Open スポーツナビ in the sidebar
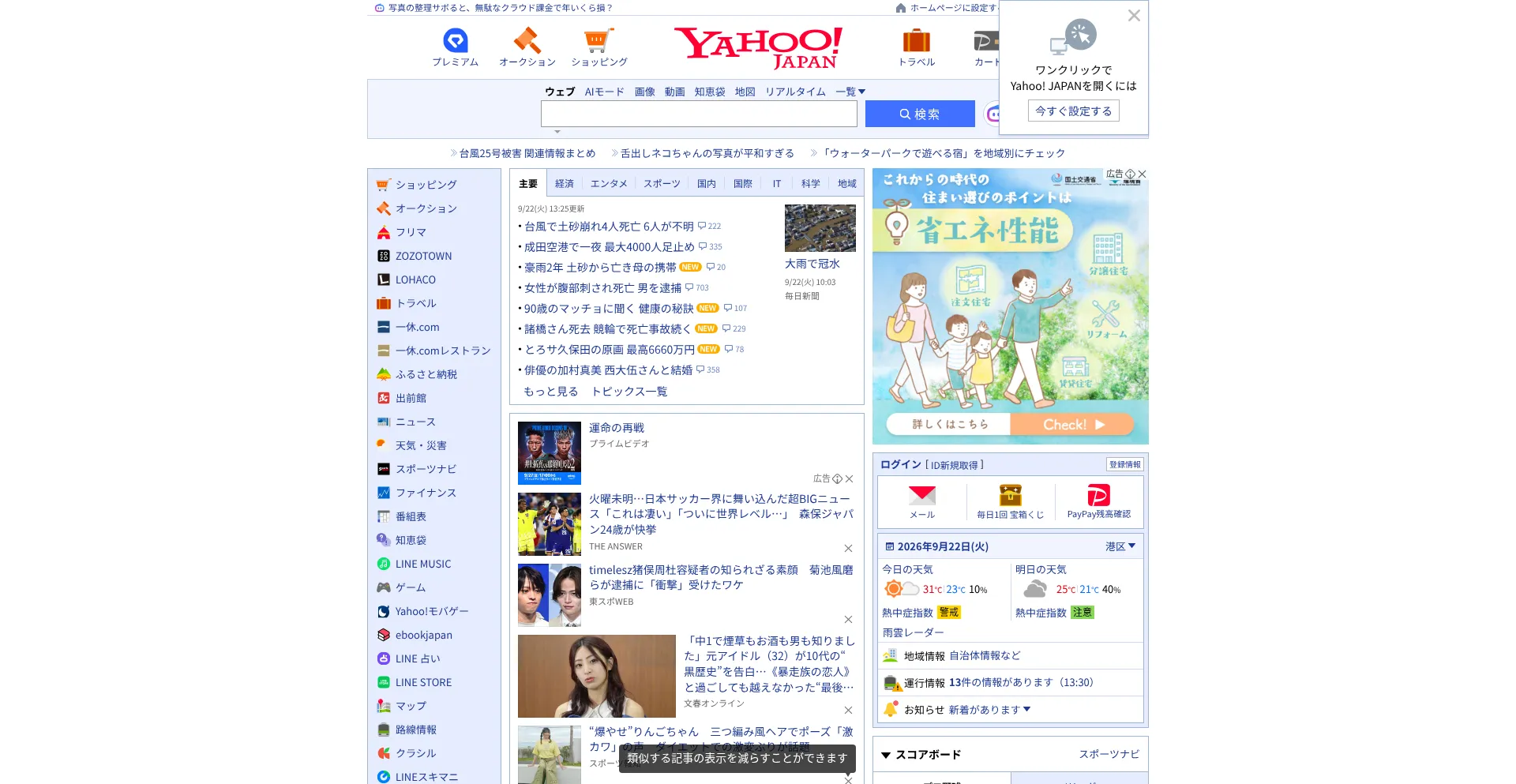This screenshot has width=1516, height=784. (426, 469)
